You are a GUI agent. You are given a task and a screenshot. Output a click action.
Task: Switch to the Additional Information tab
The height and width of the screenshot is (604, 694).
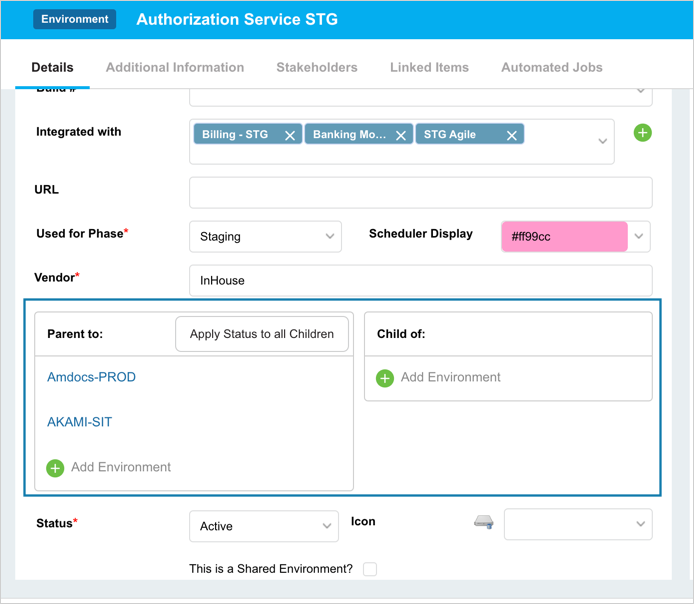(x=175, y=68)
